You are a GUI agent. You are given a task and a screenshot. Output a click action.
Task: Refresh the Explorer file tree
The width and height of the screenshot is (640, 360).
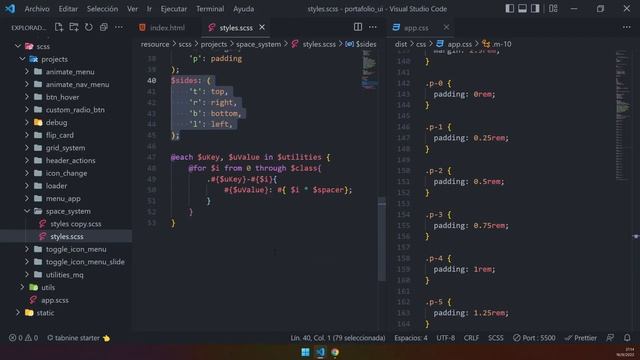89,27
